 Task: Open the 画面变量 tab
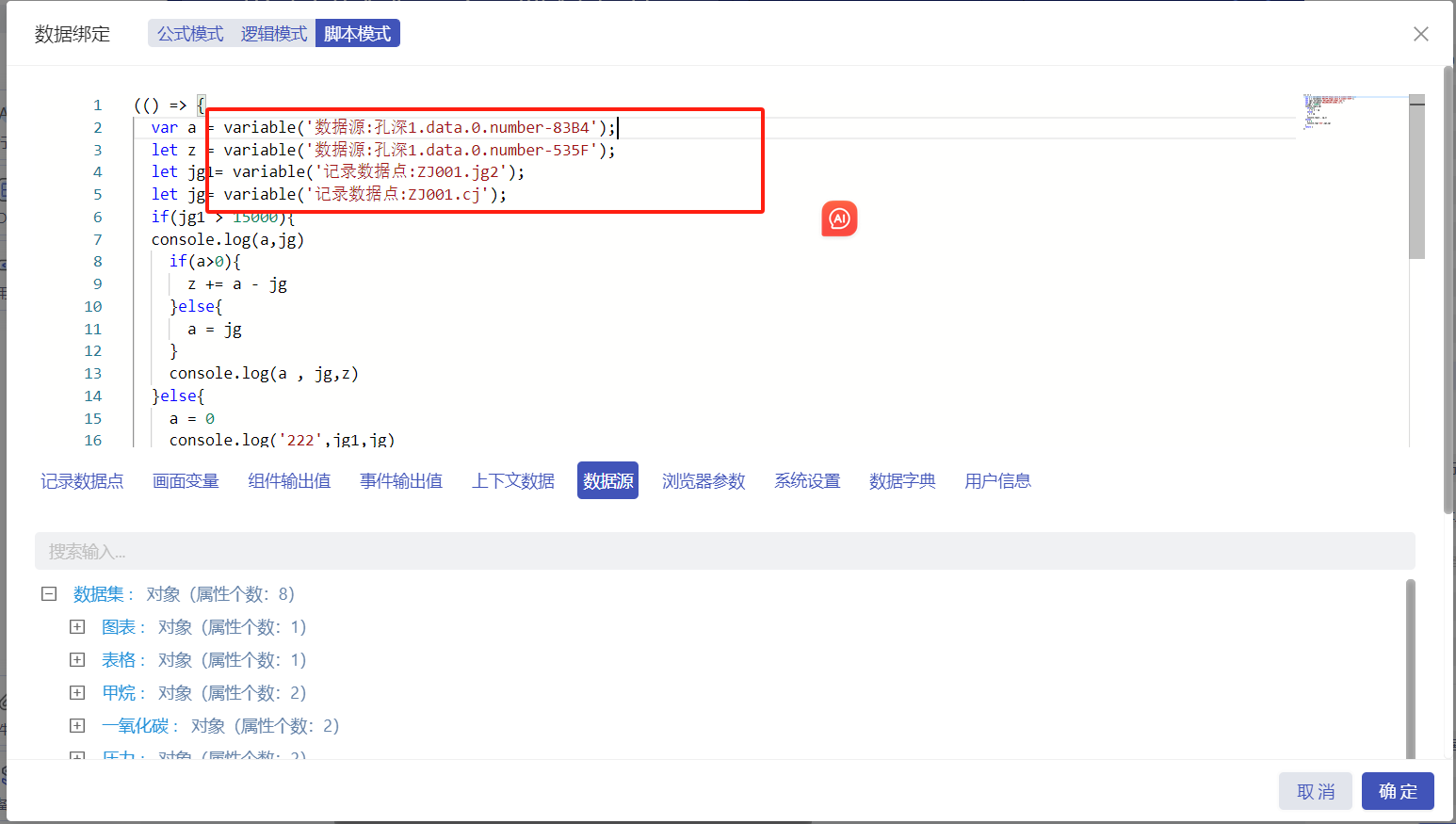[186, 481]
